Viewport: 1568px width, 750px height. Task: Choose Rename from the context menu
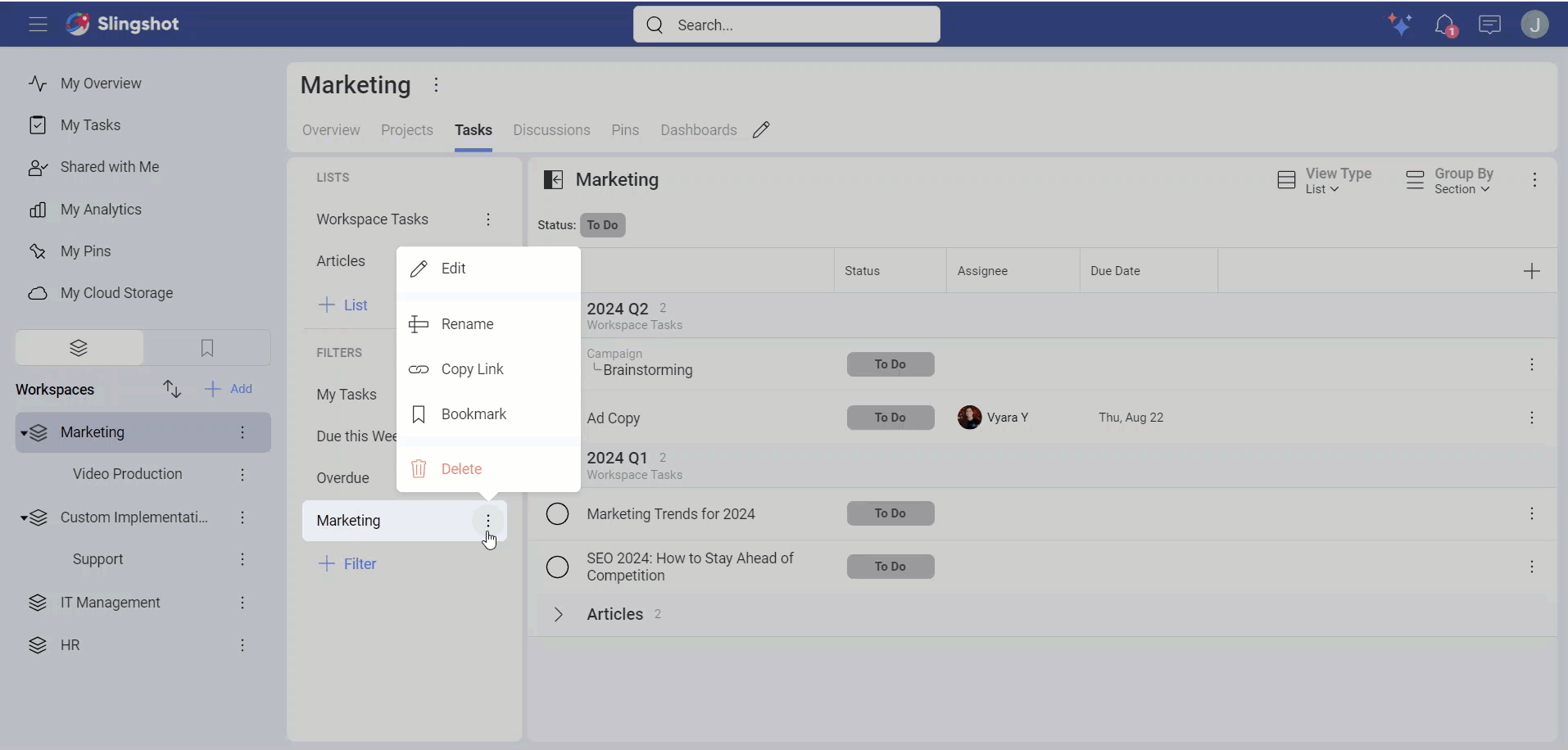click(488, 324)
